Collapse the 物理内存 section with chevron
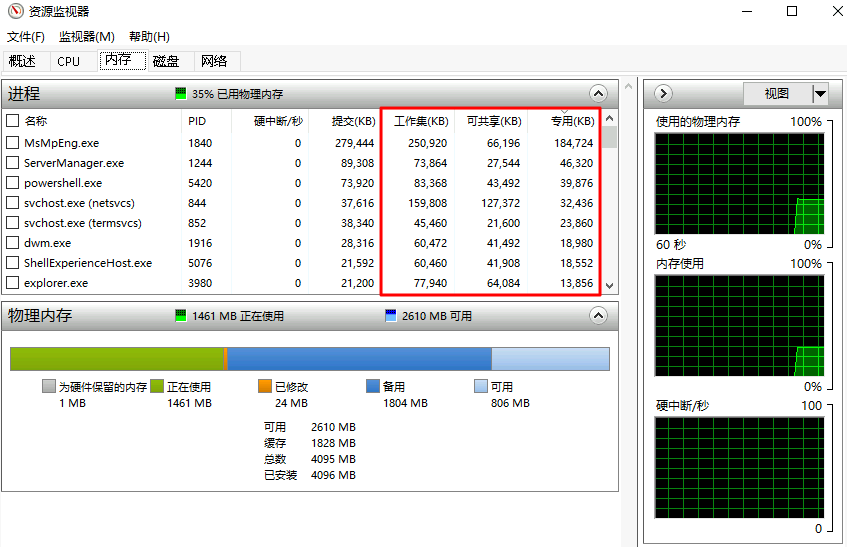 598,315
